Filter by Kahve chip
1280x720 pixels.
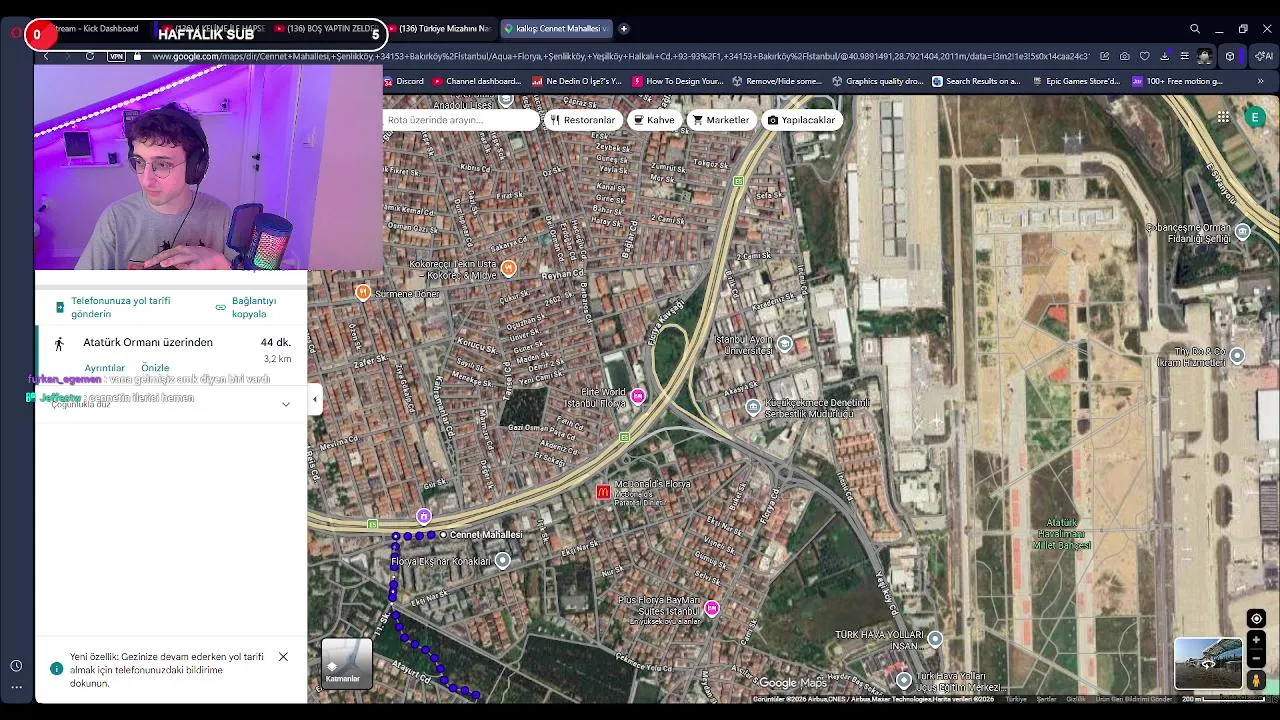[654, 120]
